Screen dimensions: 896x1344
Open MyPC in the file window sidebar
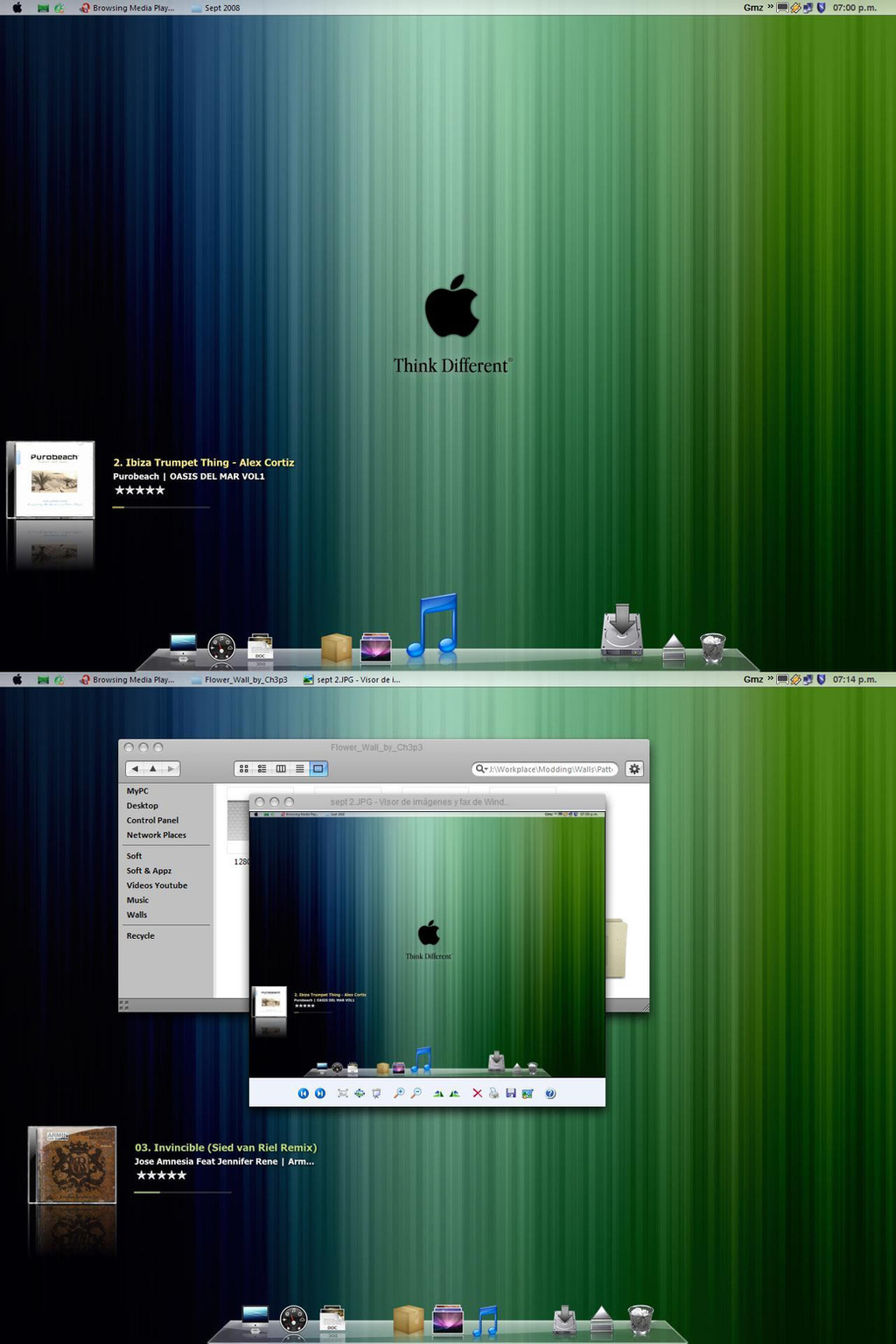tap(137, 791)
